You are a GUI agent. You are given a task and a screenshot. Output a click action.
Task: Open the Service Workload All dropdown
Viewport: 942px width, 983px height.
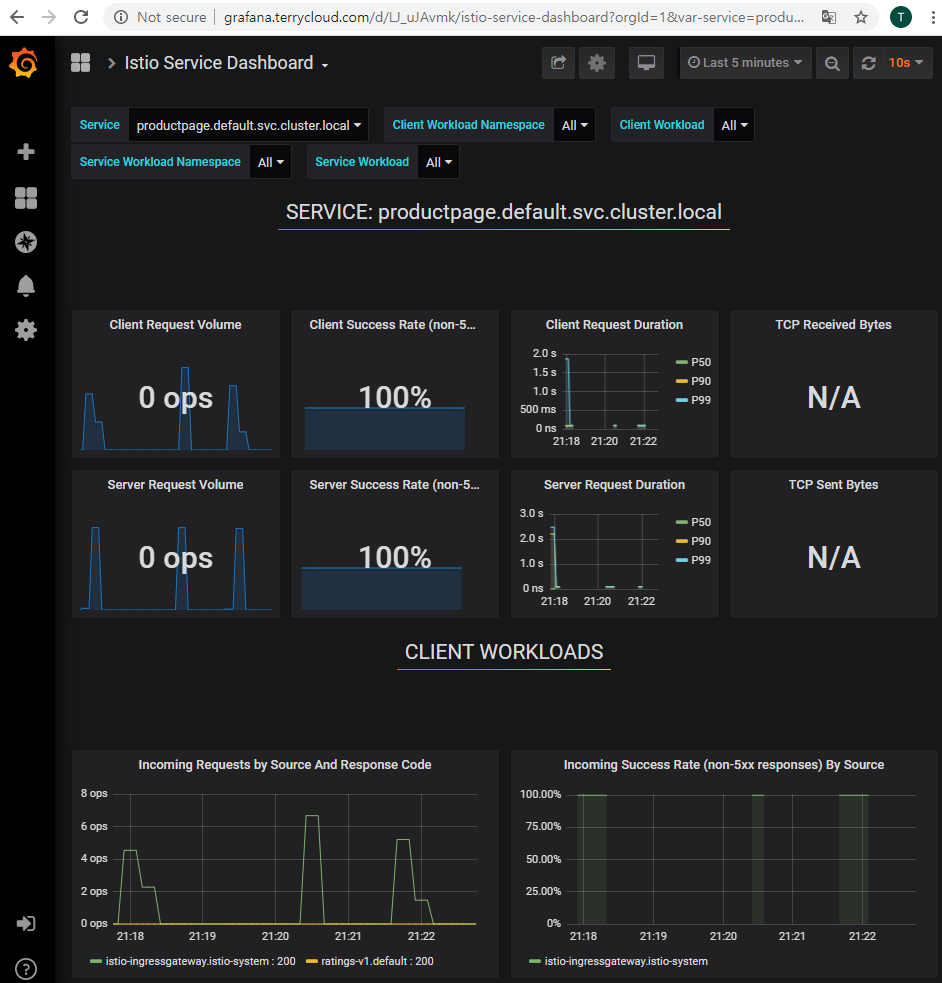point(439,162)
